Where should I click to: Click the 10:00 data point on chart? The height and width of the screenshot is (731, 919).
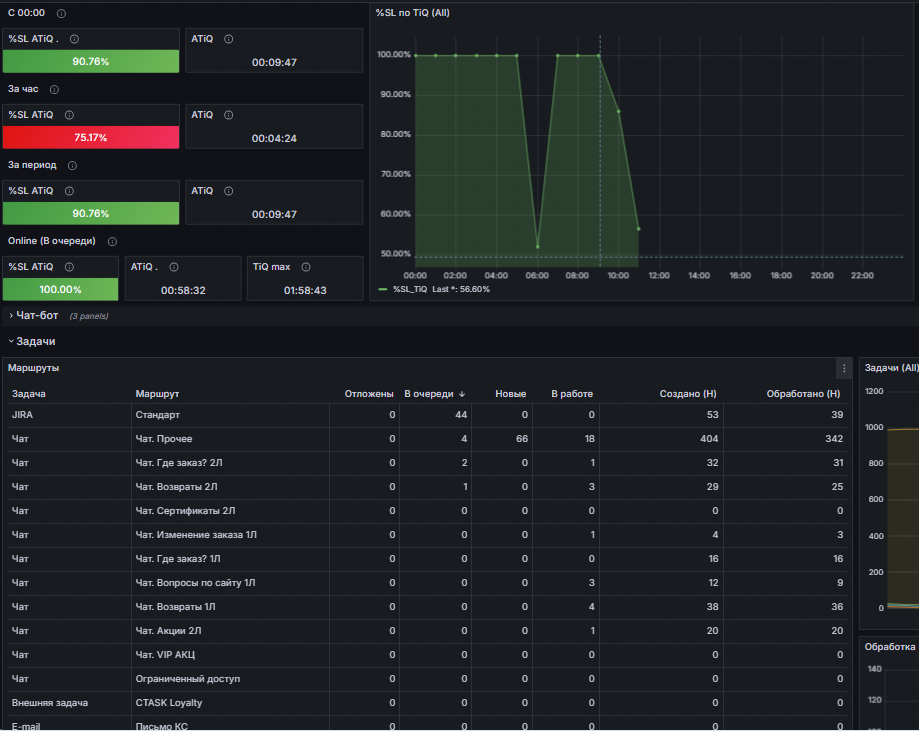(618, 111)
